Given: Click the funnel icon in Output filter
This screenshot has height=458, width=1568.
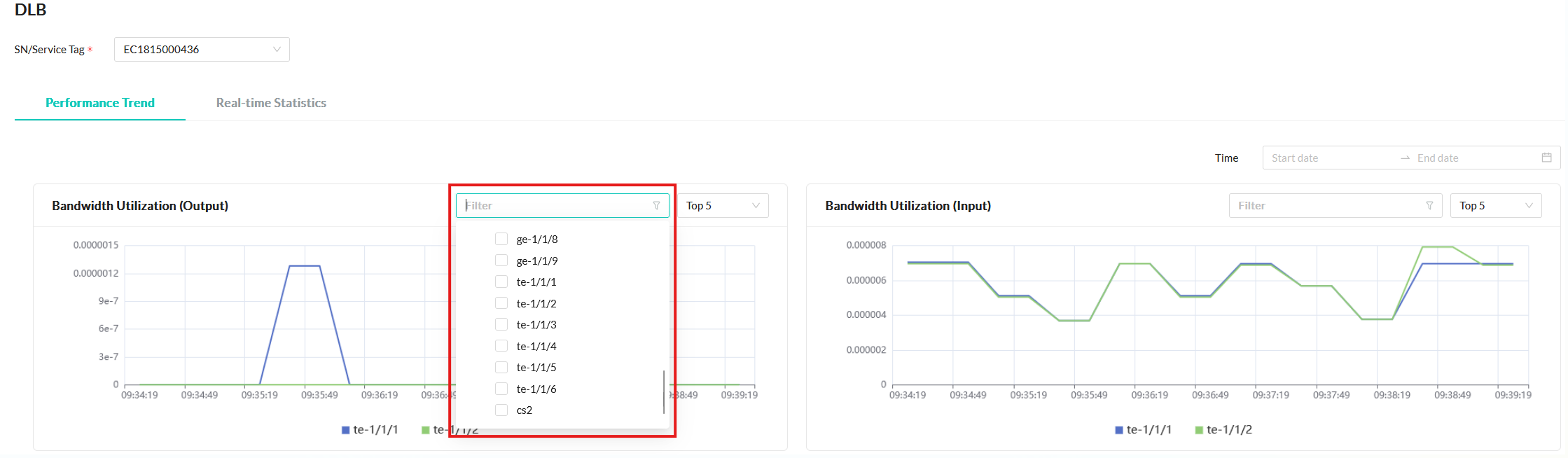Looking at the screenshot, I should pos(656,206).
